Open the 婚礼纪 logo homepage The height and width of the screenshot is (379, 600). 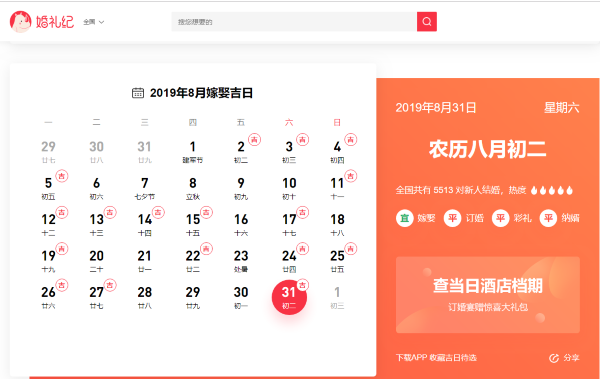pos(42,22)
